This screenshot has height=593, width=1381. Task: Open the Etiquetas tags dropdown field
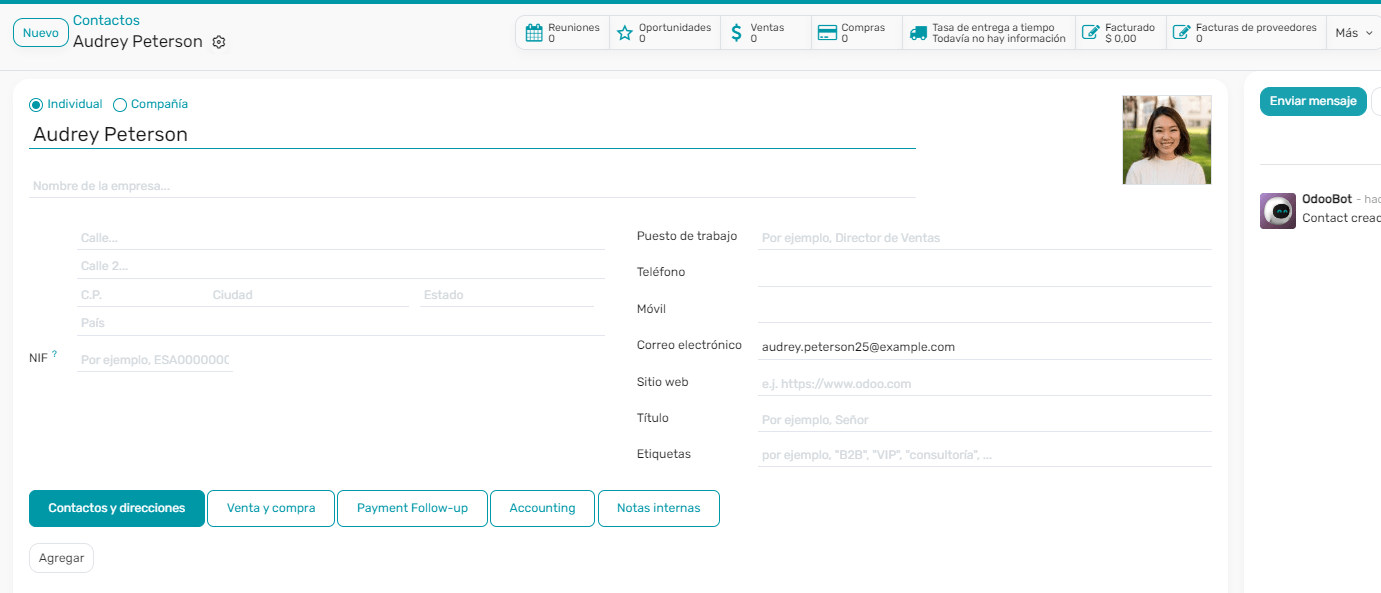pos(984,455)
